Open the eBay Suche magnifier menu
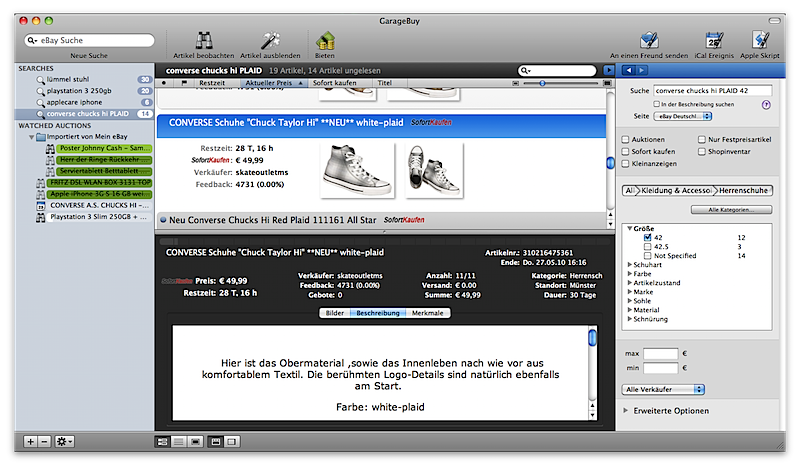Image resolution: width=800 pixels, height=466 pixels. coord(32,40)
